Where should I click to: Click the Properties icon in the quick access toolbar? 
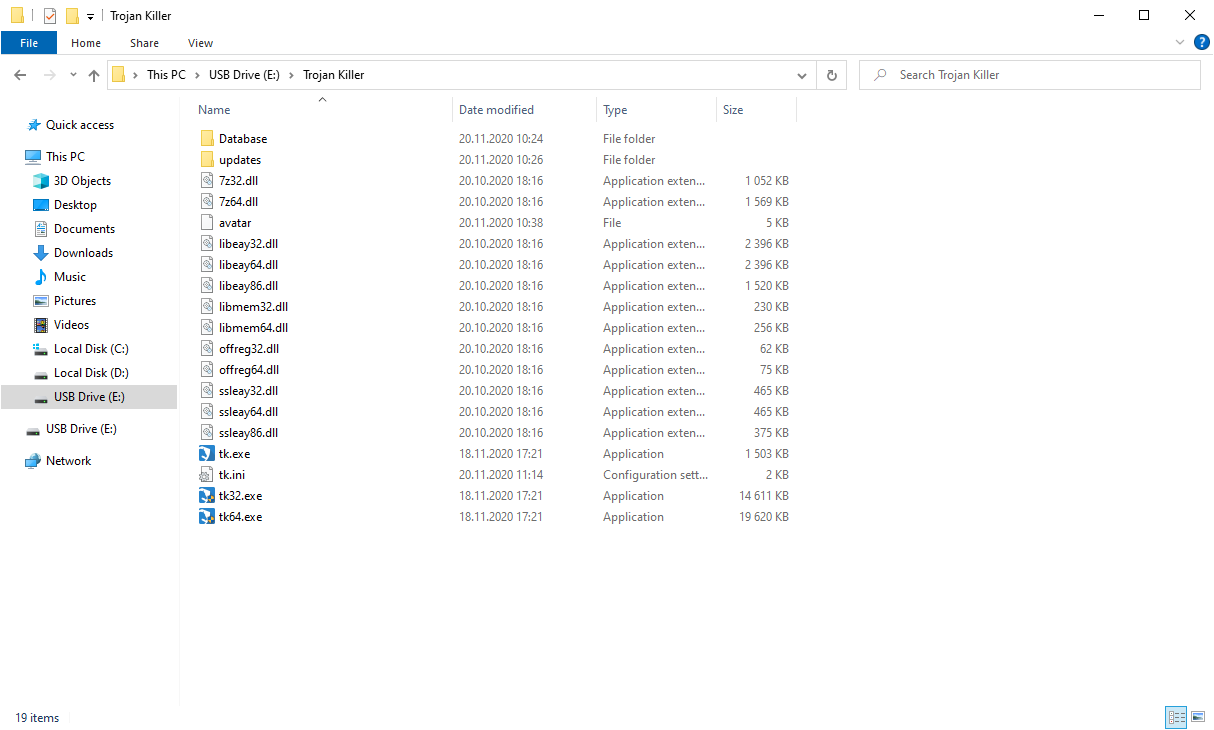(x=50, y=16)
